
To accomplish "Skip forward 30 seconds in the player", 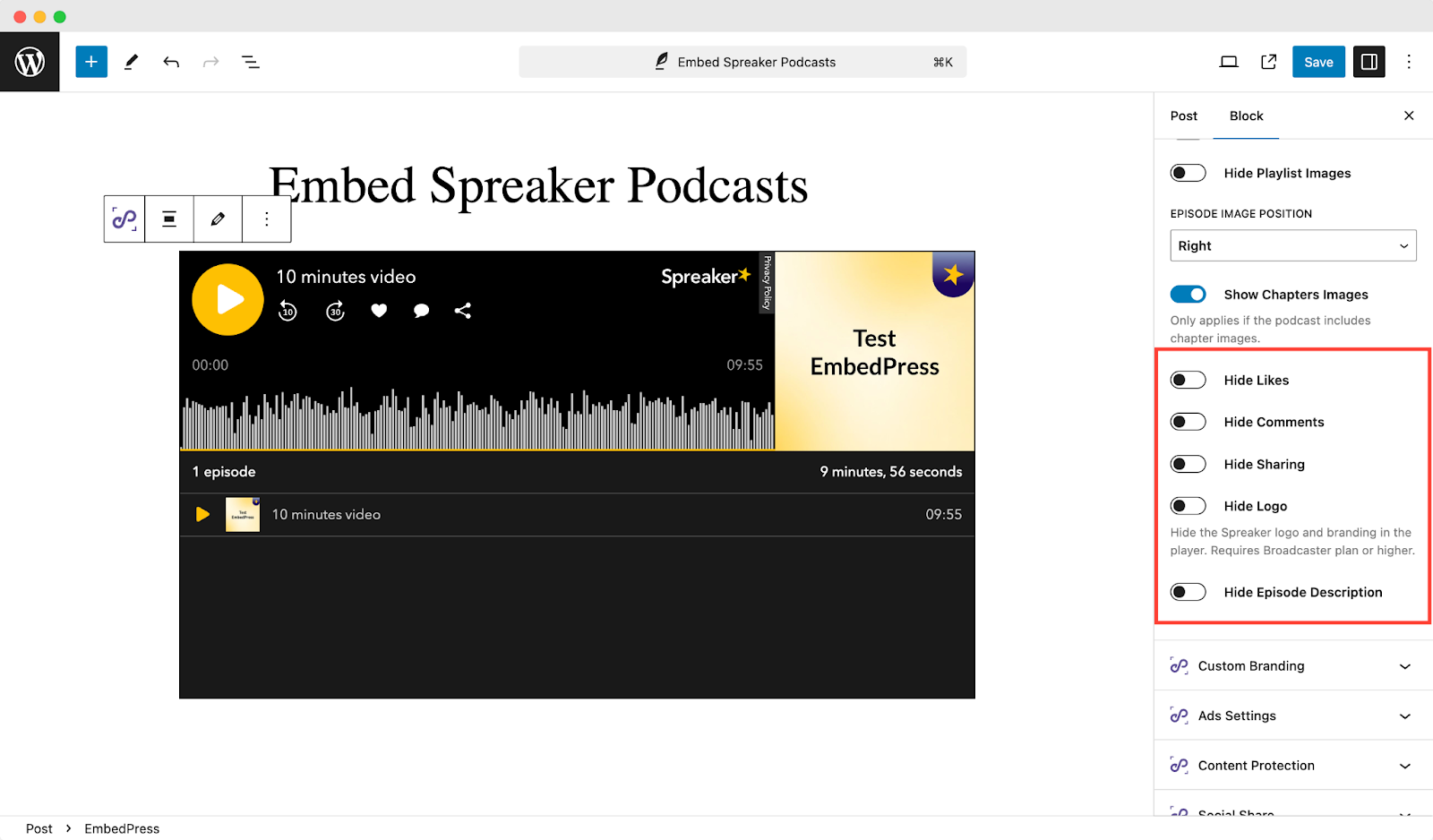I will tap(335, 311).
